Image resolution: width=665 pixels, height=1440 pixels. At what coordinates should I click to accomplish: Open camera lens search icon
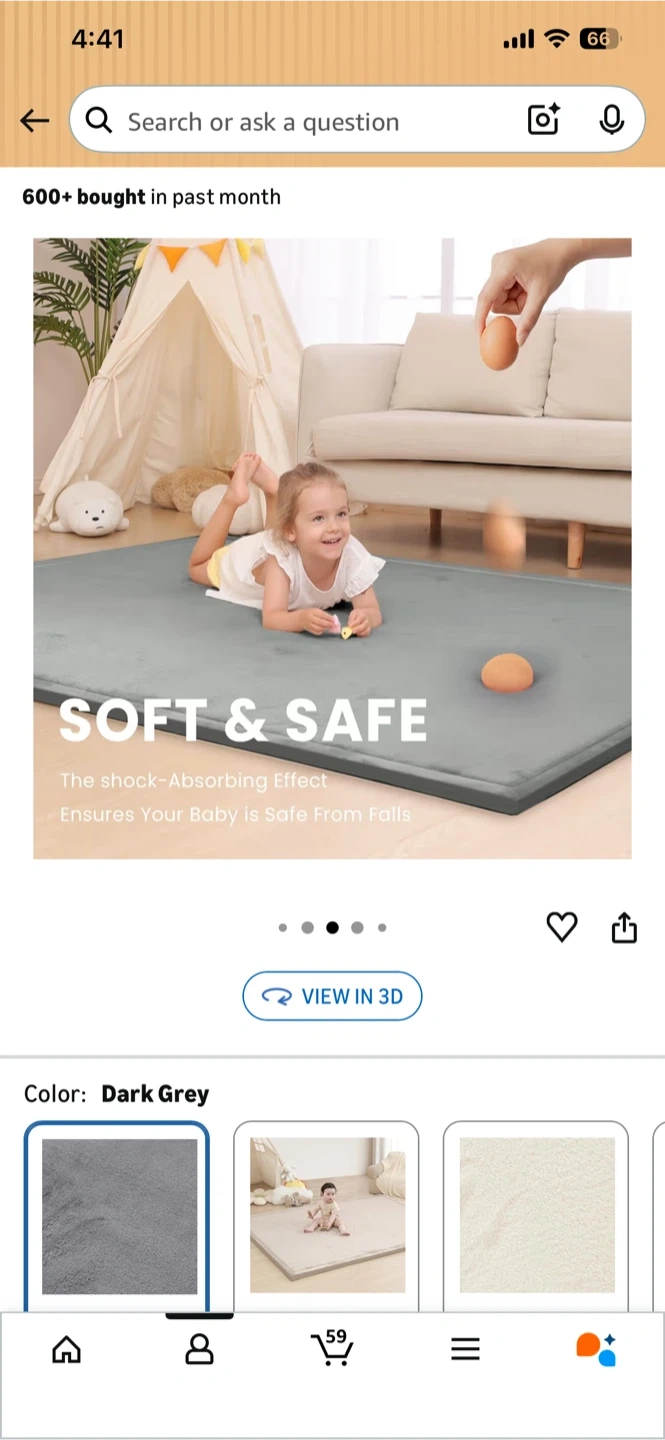coord(543,120)
